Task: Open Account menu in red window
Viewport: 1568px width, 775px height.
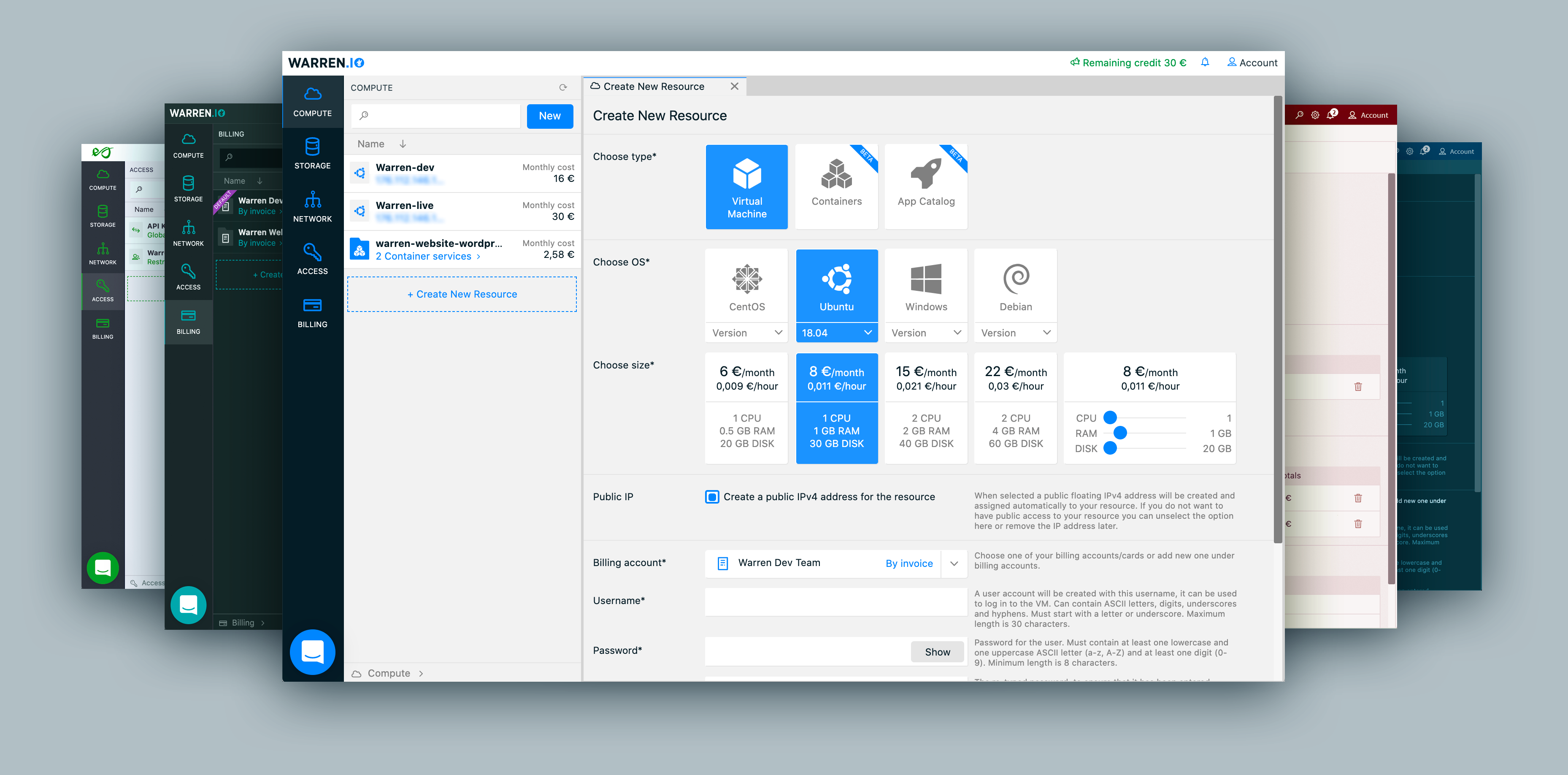Action: 1368,114
